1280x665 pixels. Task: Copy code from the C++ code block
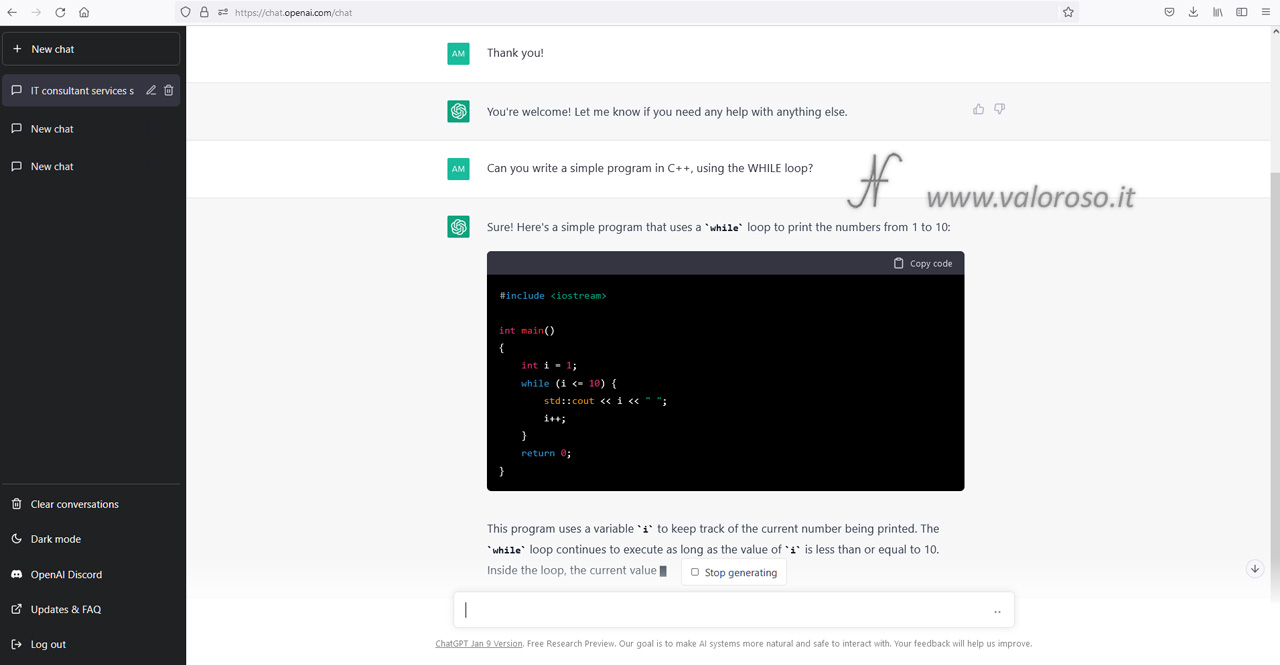pyautogui.click(x=922, y=263)
